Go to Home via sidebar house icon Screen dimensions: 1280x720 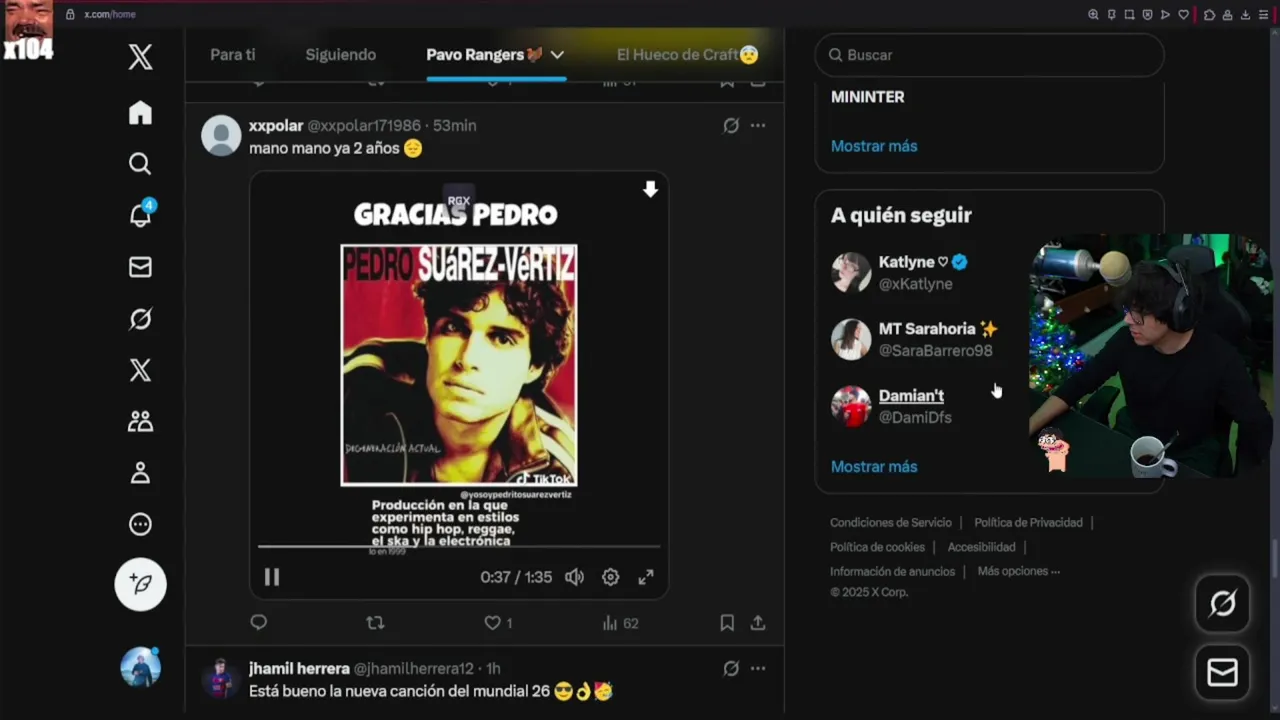pos(140,113)
